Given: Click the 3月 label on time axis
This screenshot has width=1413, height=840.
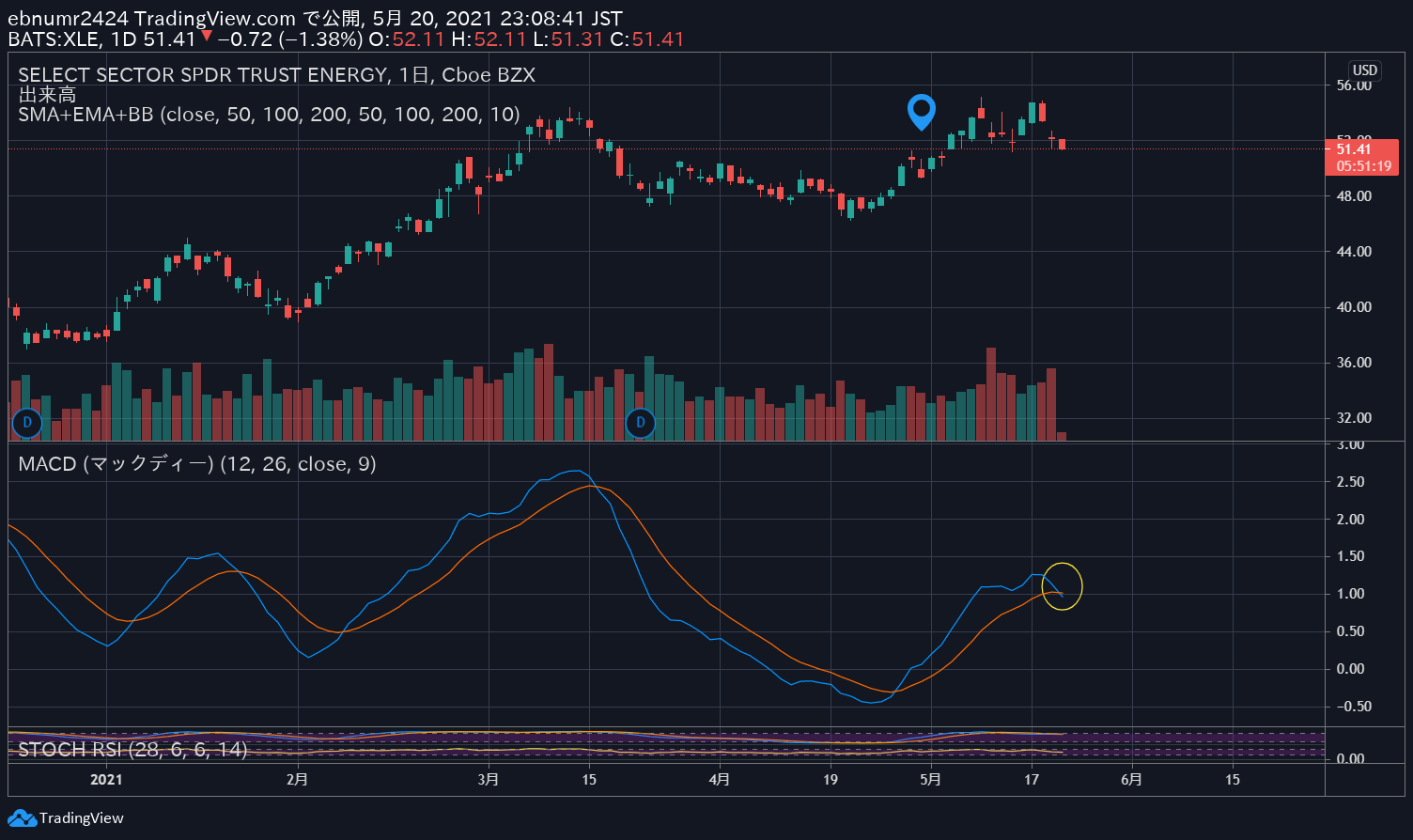Looking at the screenshot, I should 488,779.
